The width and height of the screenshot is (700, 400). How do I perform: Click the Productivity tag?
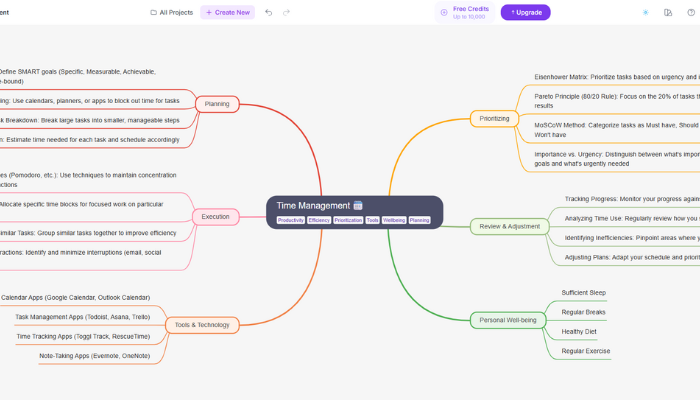(291, 220)
